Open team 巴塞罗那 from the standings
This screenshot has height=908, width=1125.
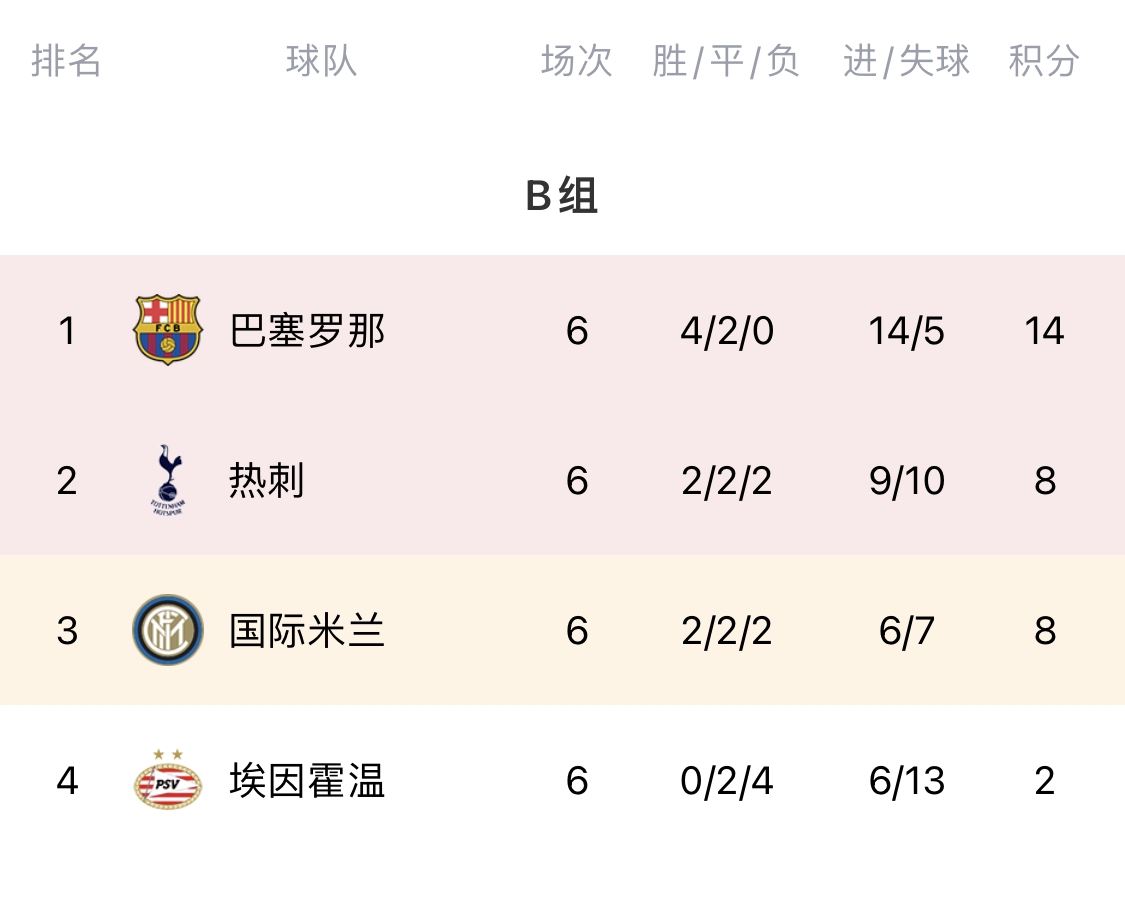pos(307,331)
